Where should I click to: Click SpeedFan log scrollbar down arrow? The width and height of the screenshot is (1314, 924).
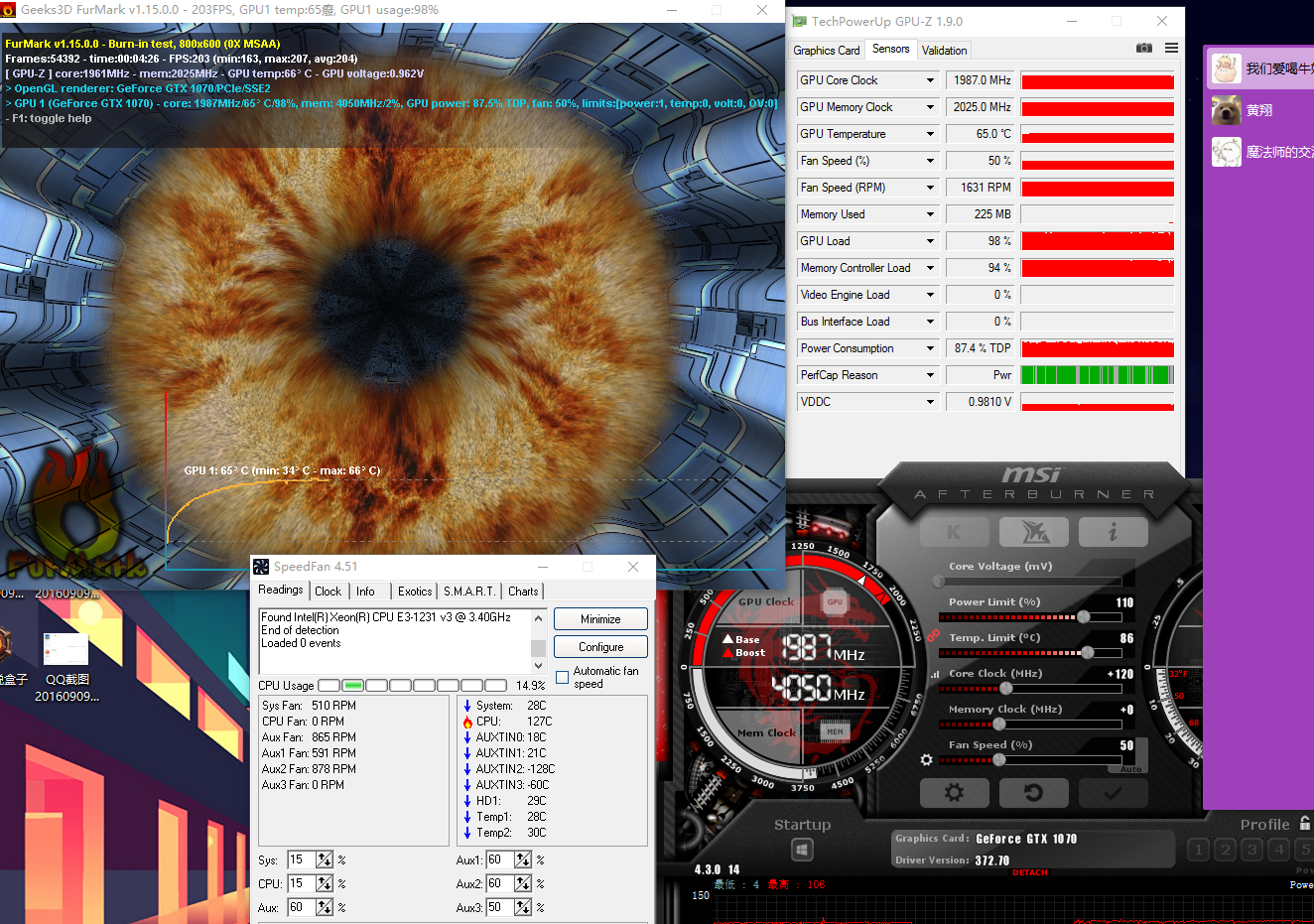(538, 666)
